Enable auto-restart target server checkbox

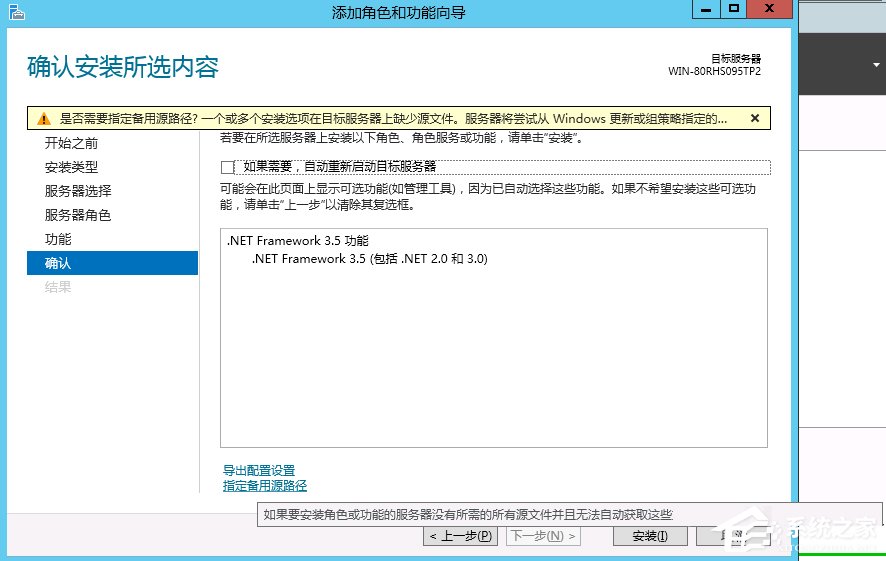[x=227, y=167]
